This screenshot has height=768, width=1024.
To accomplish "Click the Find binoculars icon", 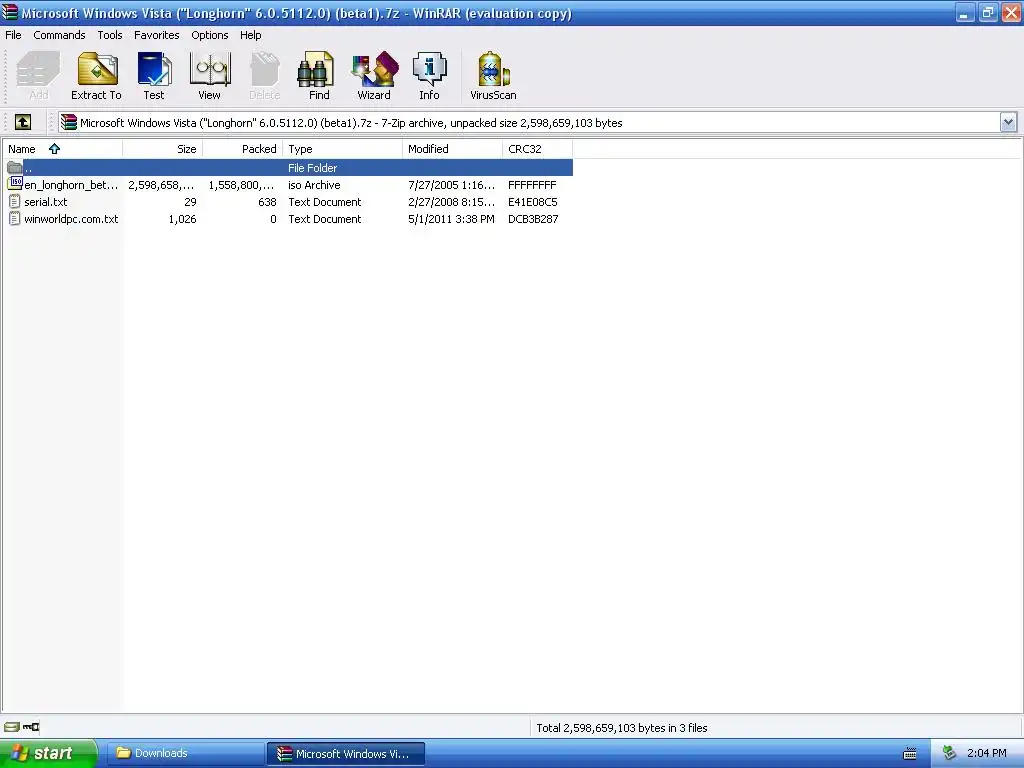I will tap(315, 69).
